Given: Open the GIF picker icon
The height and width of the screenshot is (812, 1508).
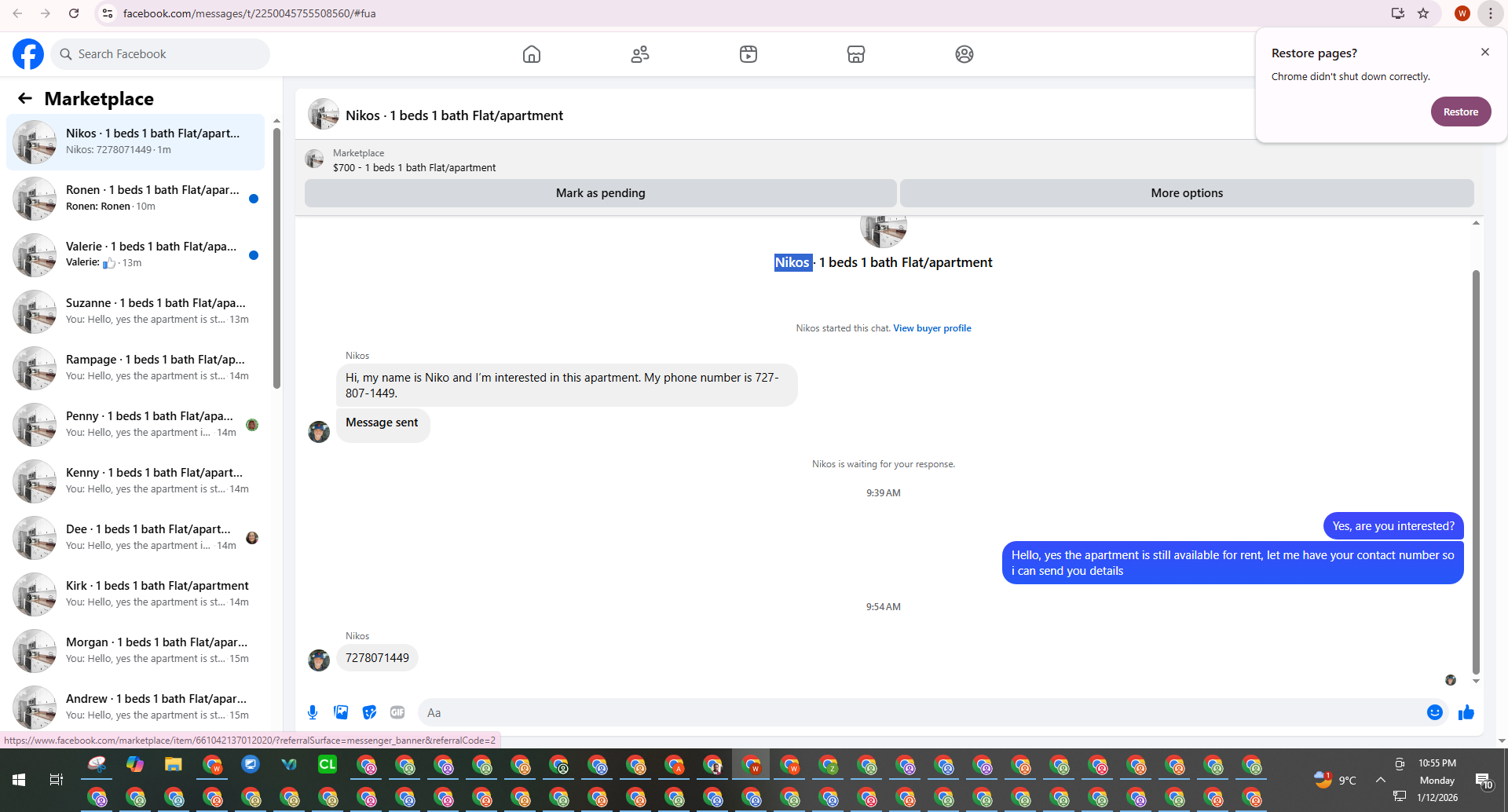Looking at the screenshot, I should tap(397, 712).
